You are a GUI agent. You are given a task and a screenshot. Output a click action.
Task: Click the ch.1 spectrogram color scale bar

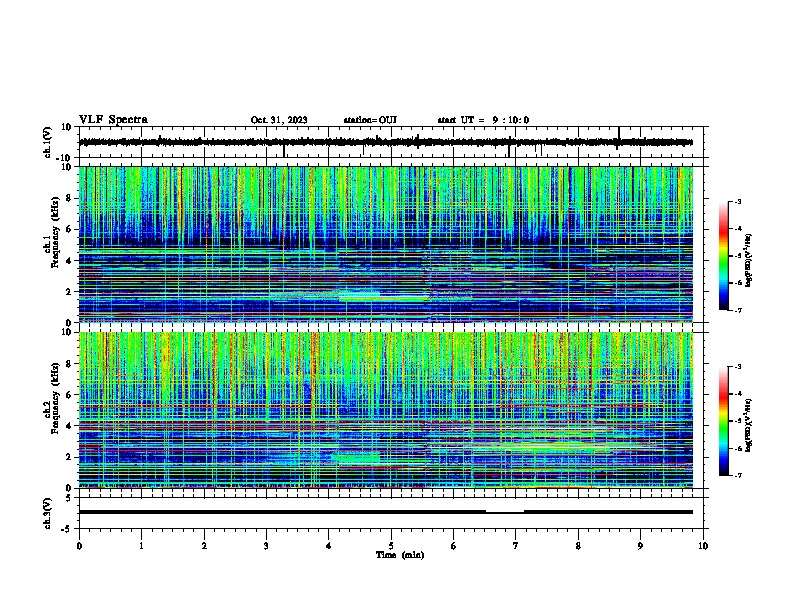tap(724, 256)
